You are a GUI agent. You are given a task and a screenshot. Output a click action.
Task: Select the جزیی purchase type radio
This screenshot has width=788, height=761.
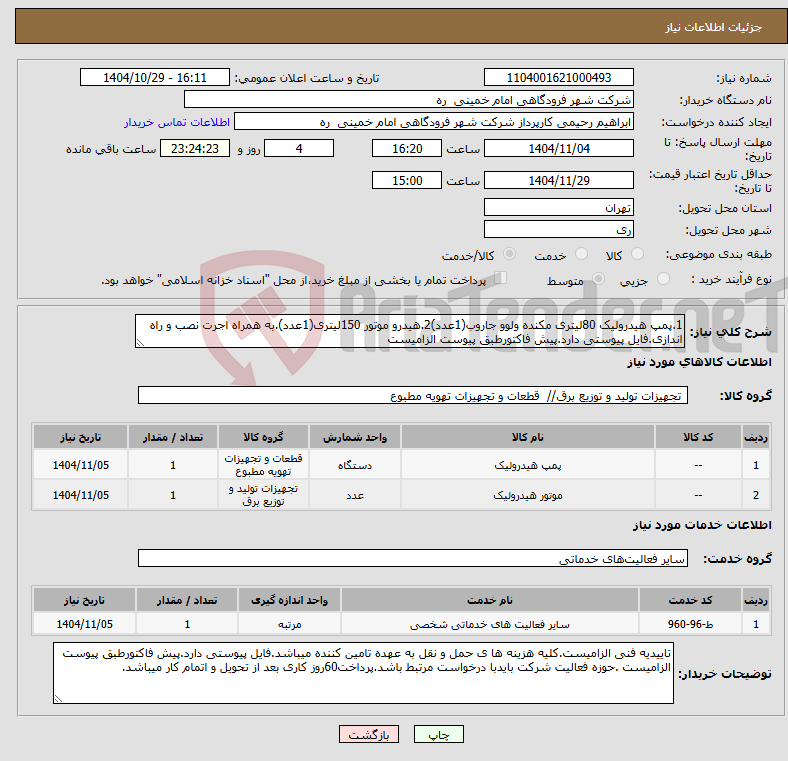click(x=663, y=279)
